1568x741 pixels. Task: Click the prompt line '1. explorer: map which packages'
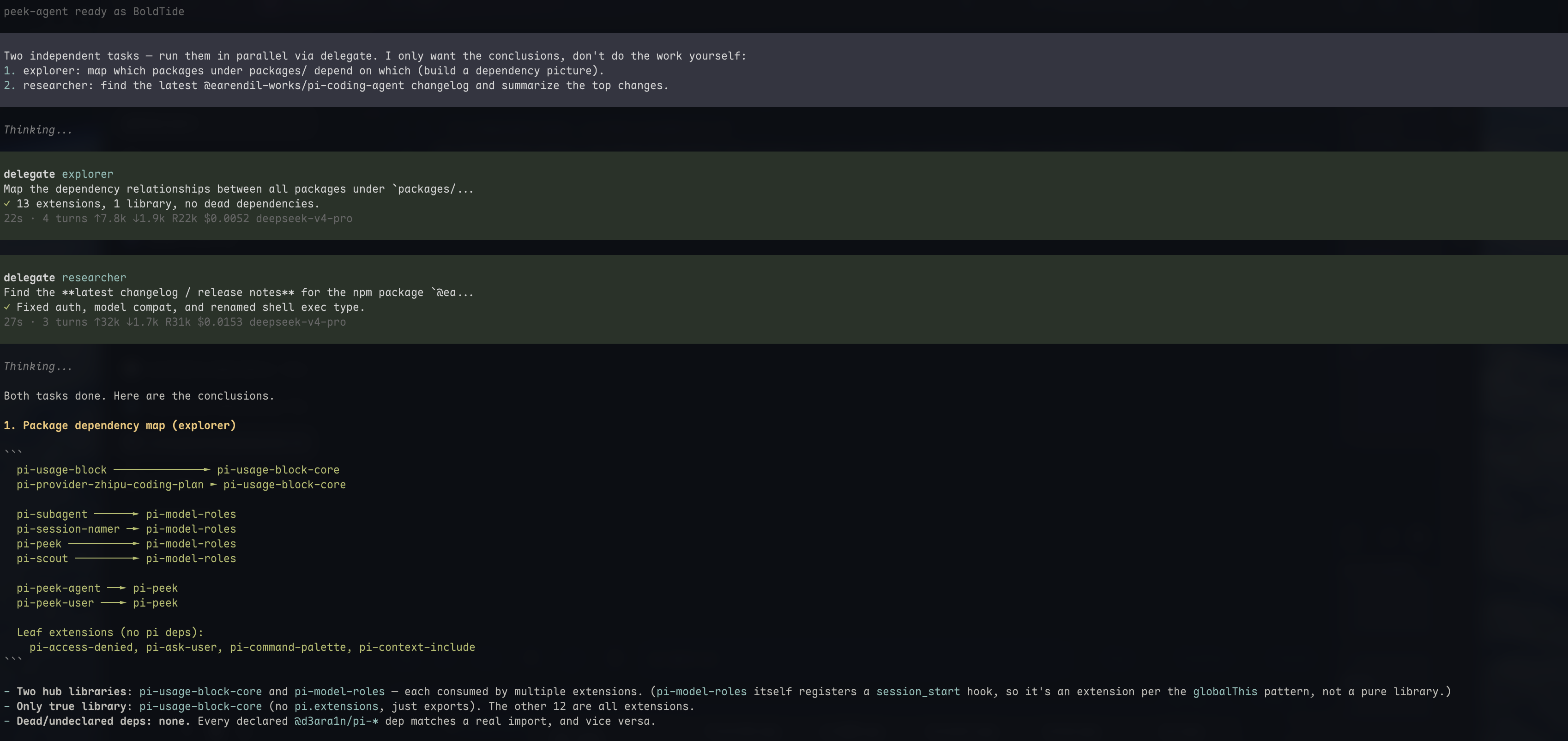click(x=304, y=71)
